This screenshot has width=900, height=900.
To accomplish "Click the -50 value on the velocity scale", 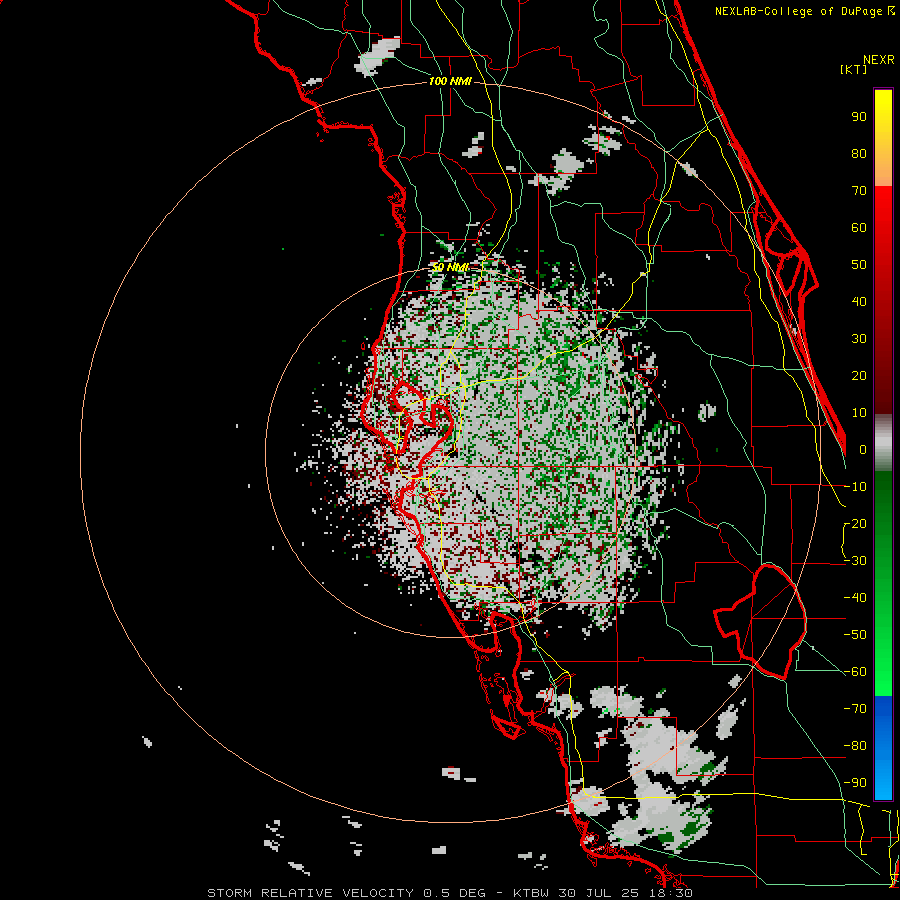I will point(855,635).
